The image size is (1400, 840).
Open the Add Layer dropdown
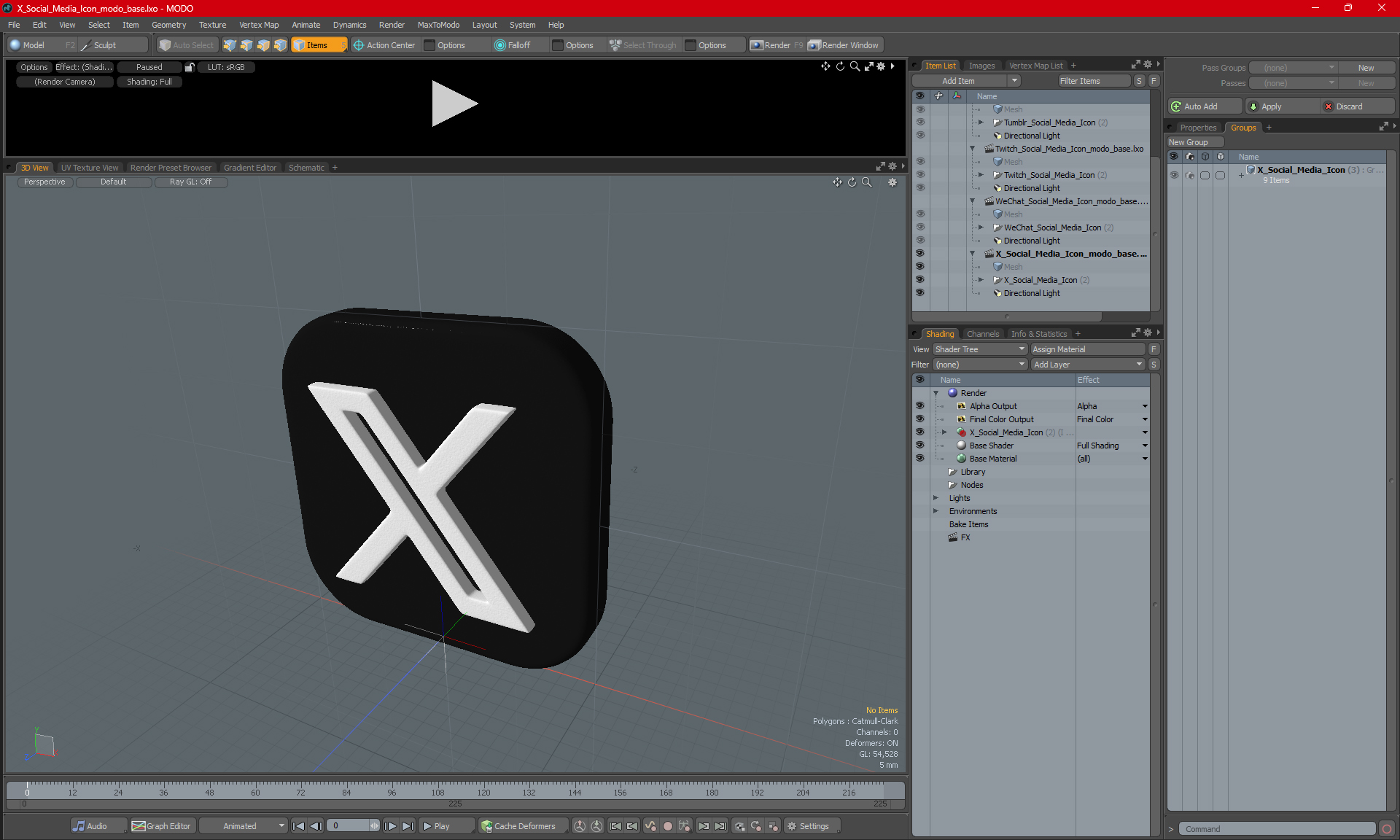[x=1088, y=365]
